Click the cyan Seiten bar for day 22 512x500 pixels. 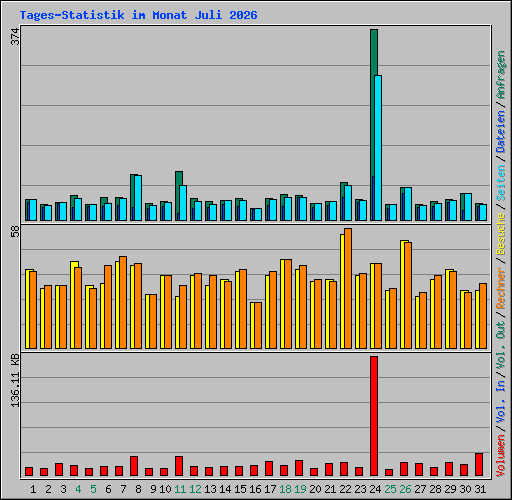(x=348, y=203)
